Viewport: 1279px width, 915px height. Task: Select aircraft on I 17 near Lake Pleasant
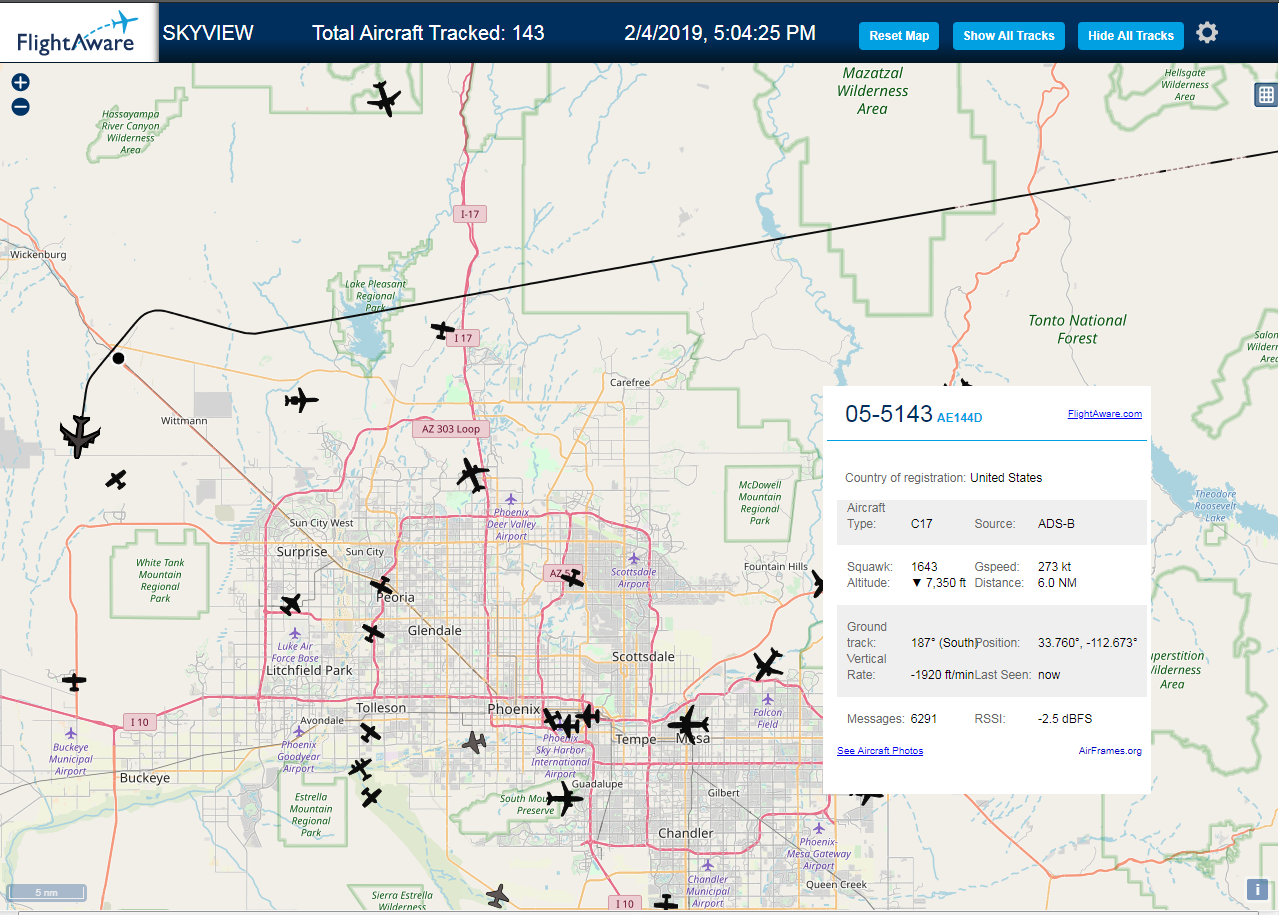point(443,329)
